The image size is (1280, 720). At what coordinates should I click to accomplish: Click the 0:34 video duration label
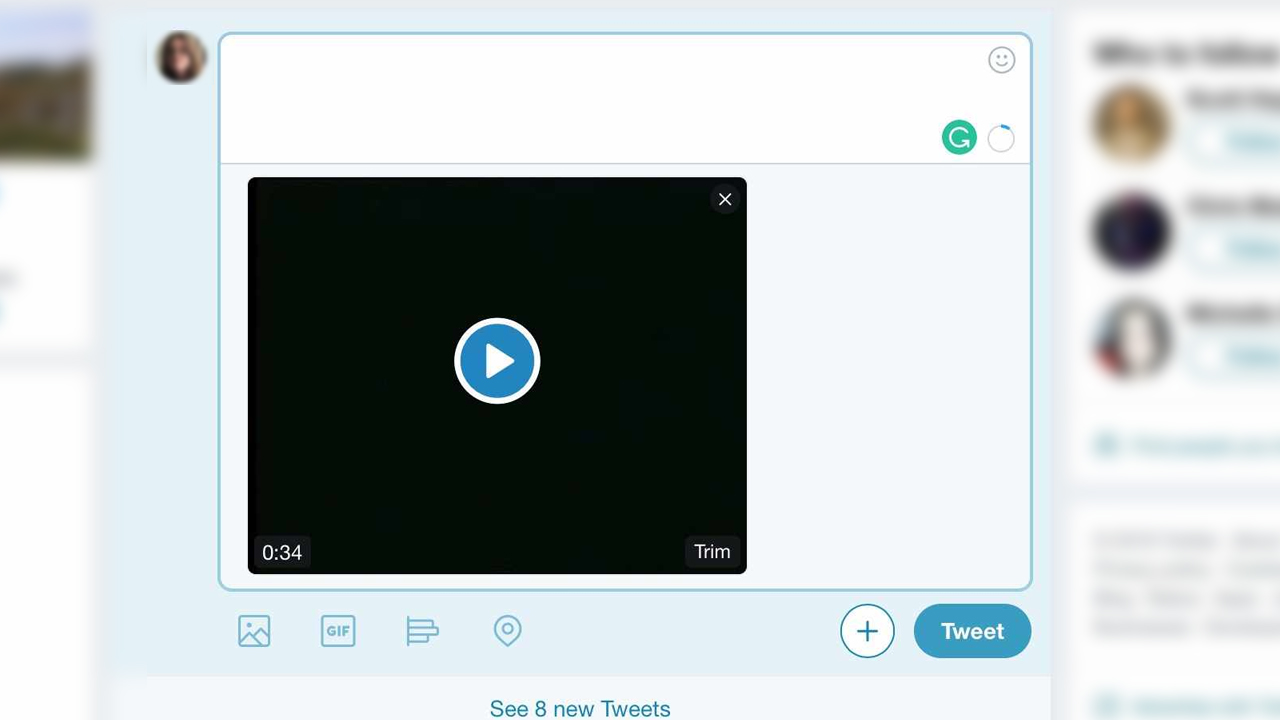click(x=282, y=553)
